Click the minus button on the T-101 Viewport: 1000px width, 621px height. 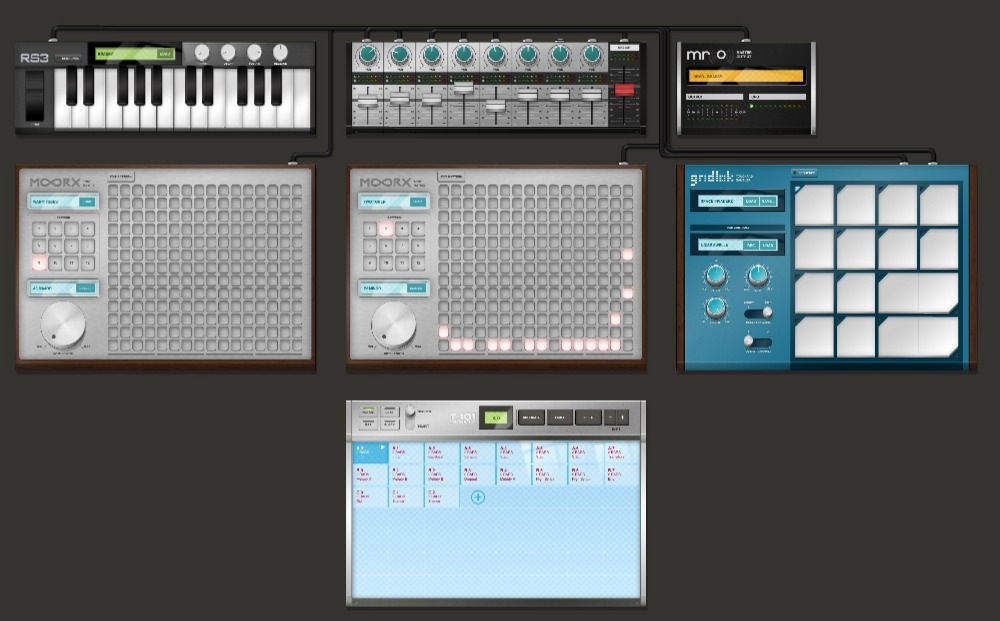point(610,418)
